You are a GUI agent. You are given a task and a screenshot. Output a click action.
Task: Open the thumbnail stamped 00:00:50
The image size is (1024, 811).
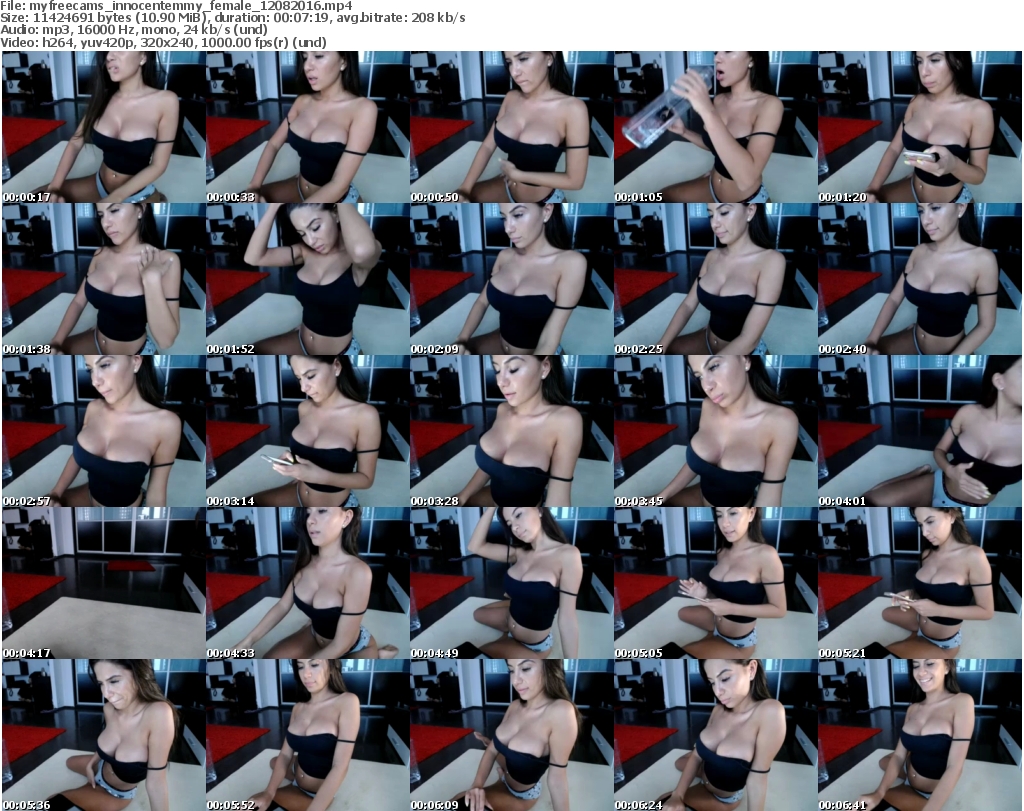coord(511,127)
